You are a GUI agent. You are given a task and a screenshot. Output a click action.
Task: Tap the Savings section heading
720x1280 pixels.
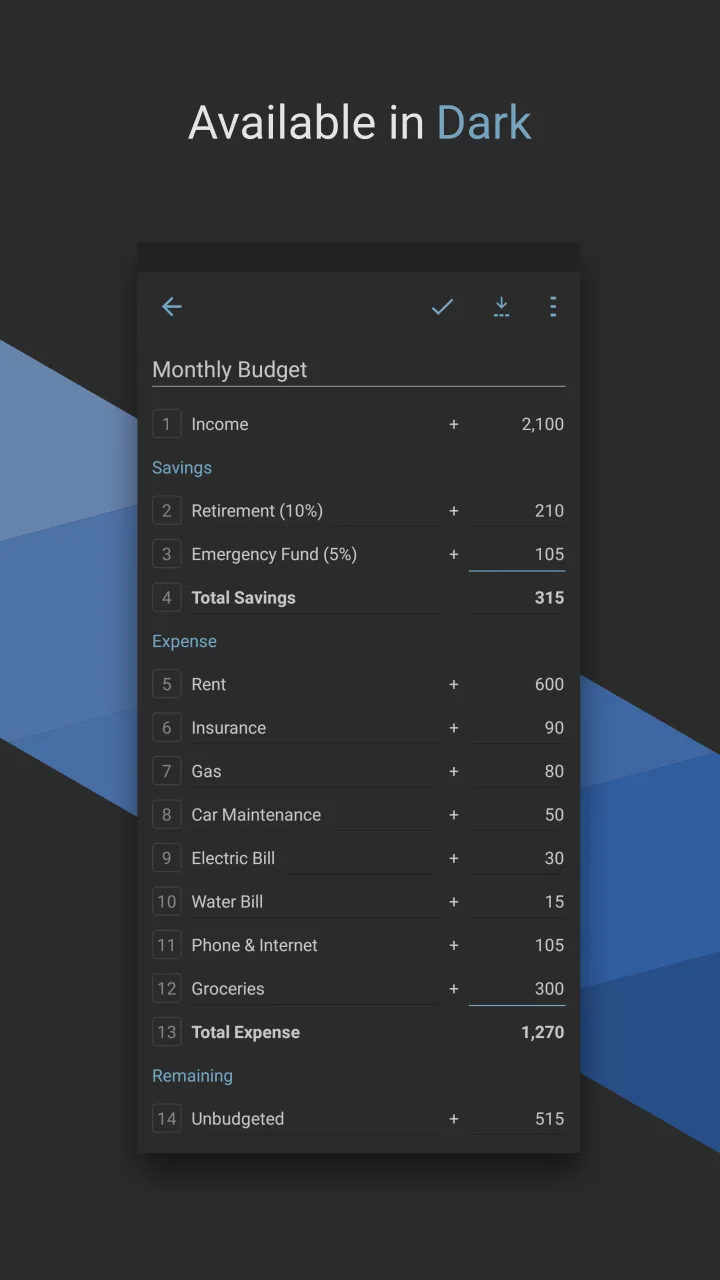click(x=182, y=468)
